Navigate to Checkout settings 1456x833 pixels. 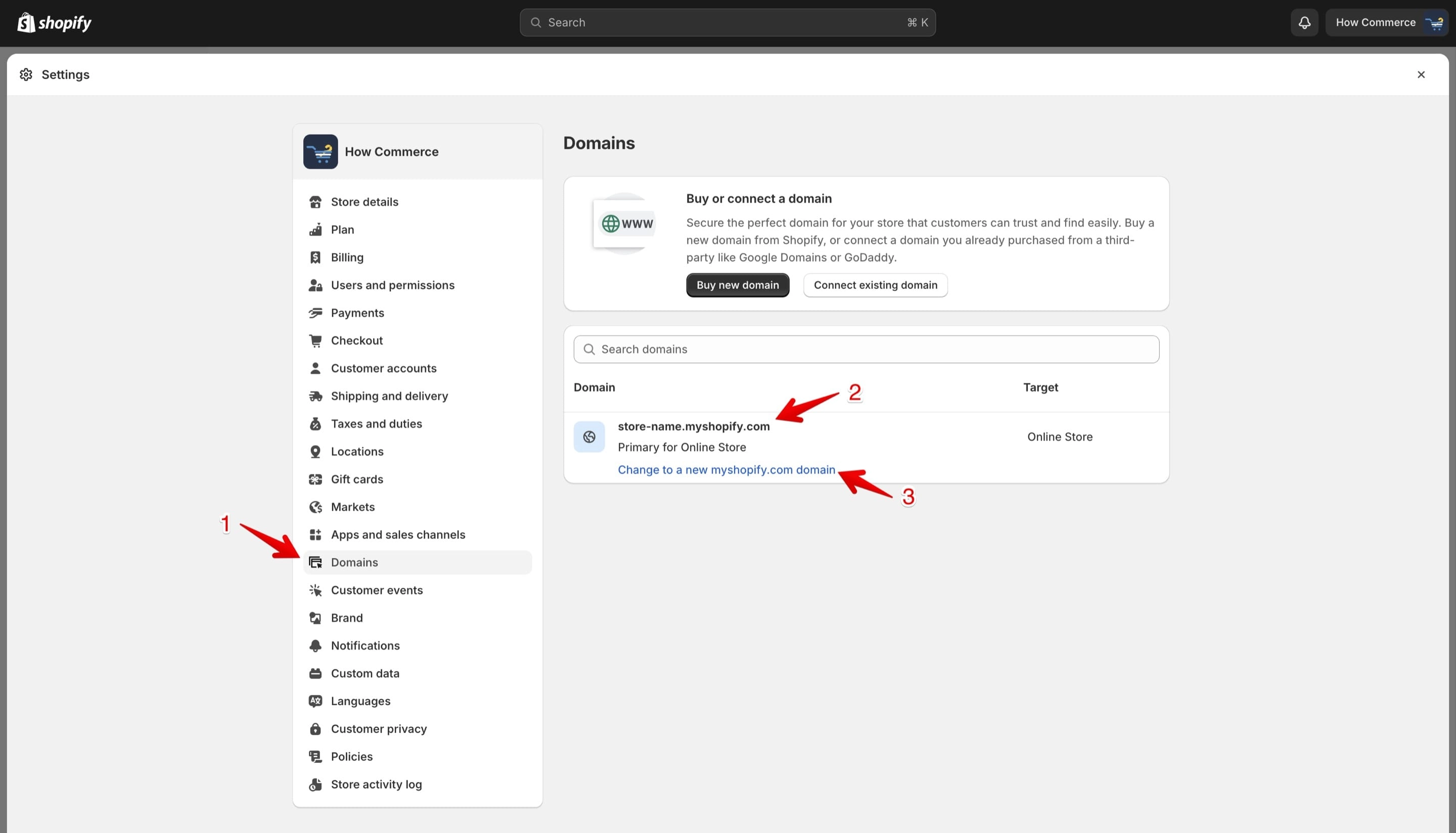(418, 340)
